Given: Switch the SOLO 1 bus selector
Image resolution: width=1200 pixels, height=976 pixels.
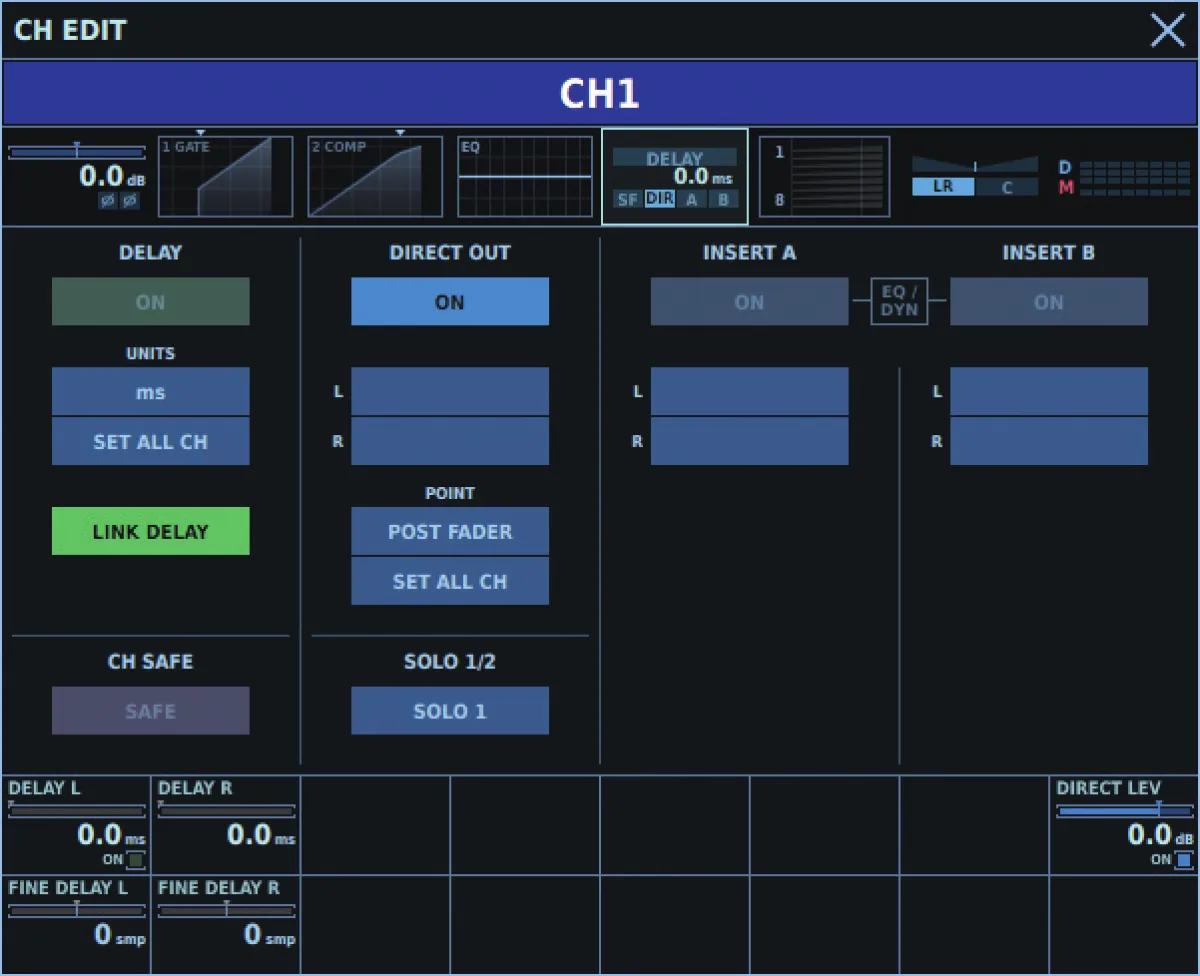Looking at the screenshot, I should pos(450,711).
